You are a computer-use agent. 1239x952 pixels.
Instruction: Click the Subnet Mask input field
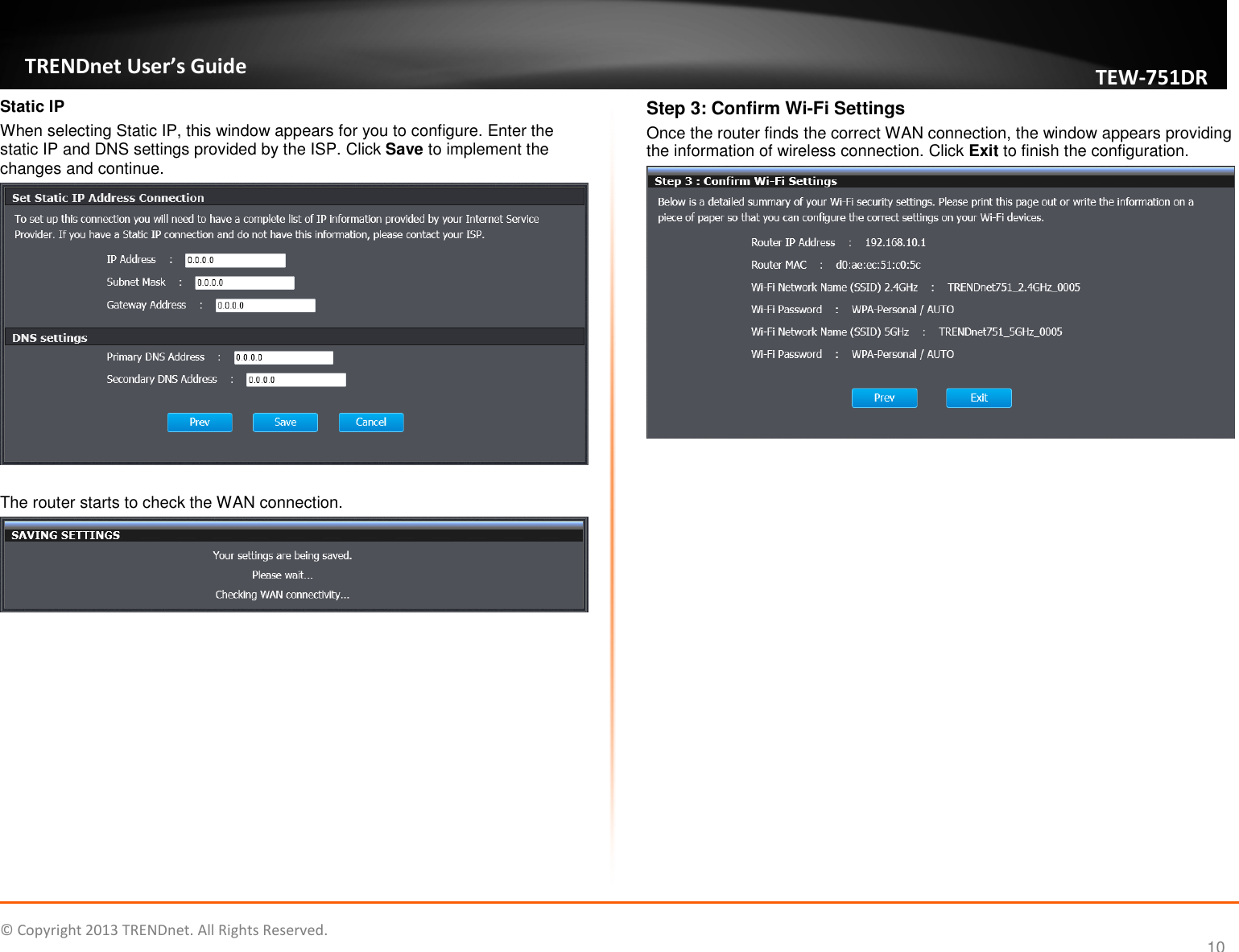[245, 282]
